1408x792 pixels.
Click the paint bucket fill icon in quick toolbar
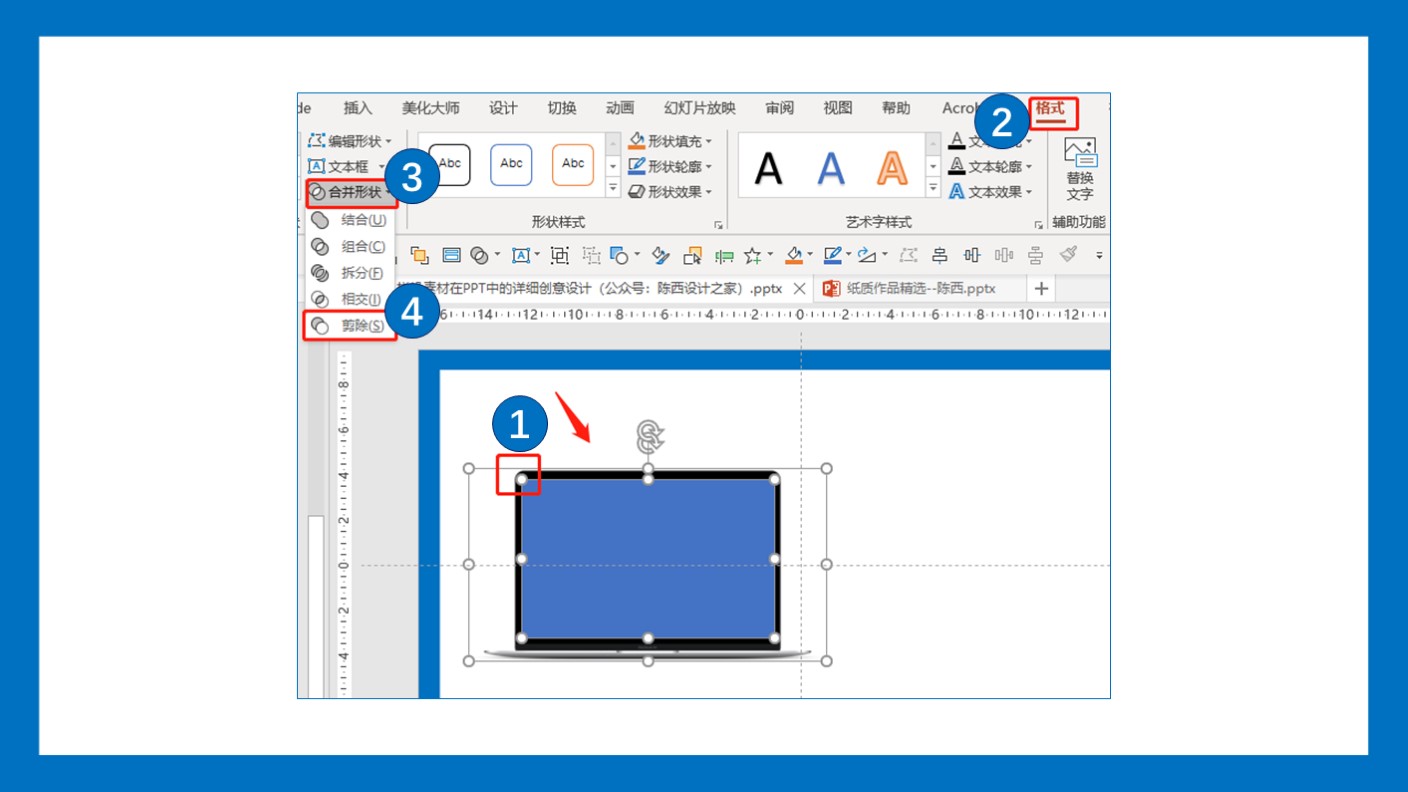pyautogui.click(x=797, y=256)
